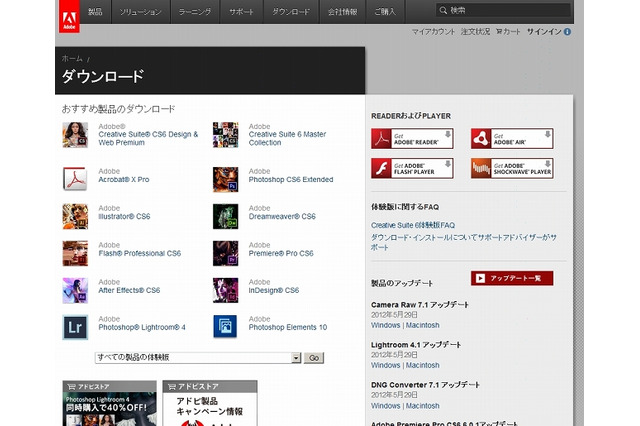Click the Get Adobe Flash Player button

[412, 168]
